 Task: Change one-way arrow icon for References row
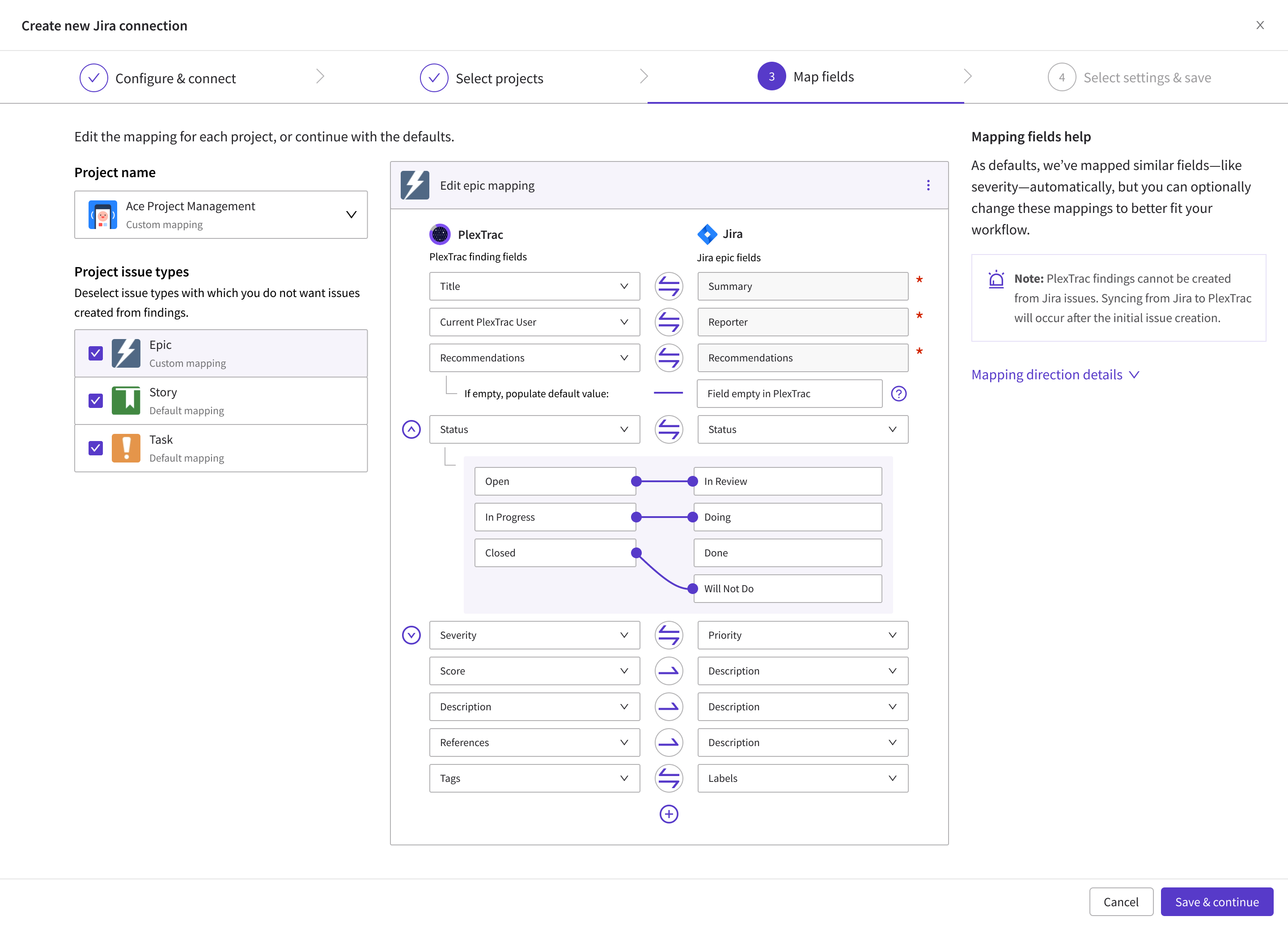point(669,742)
